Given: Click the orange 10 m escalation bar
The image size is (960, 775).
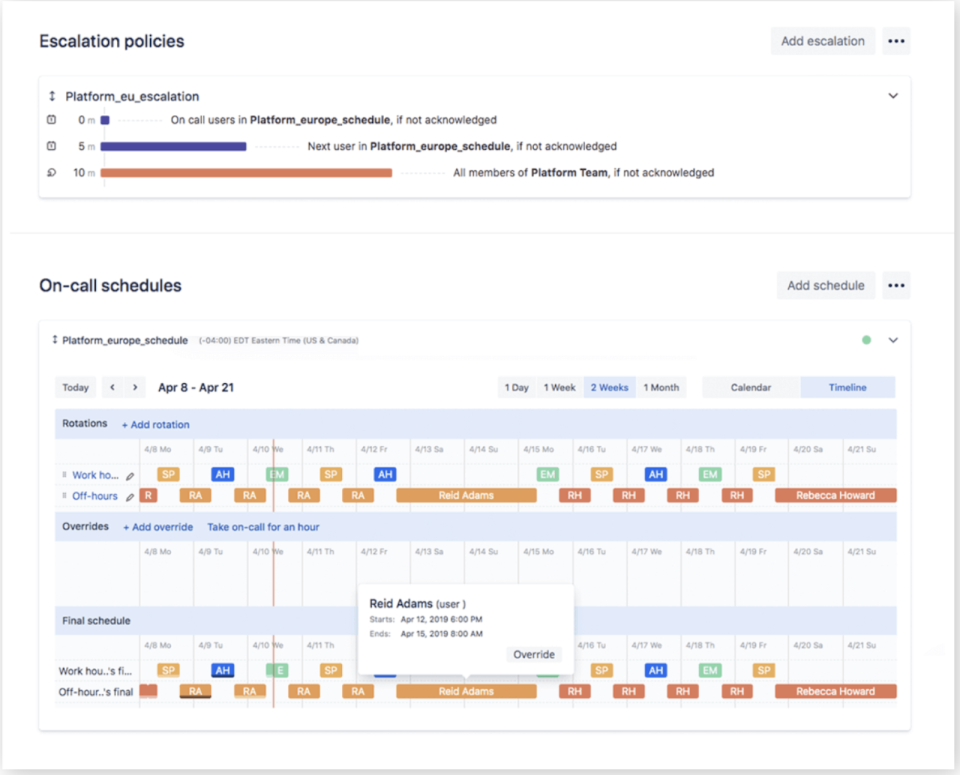Looking at the screenshot, I should point(246,173).
